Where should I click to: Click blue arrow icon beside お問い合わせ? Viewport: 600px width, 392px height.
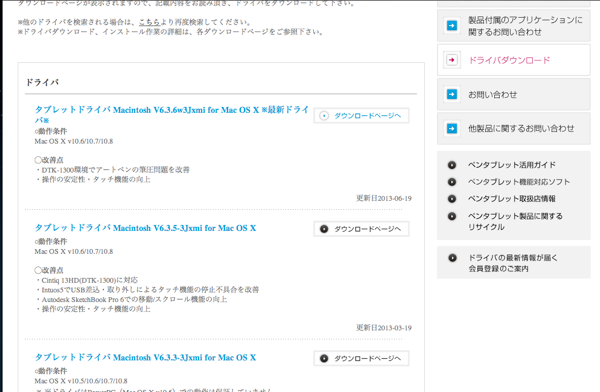tap(452, 94)
